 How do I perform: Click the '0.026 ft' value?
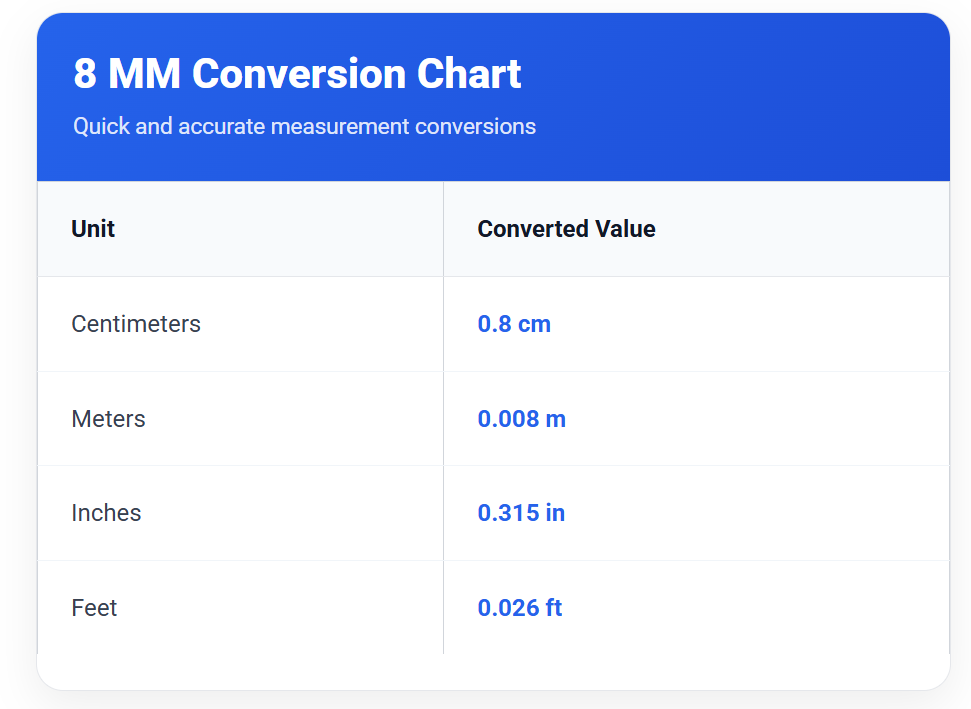click(x=520, y=607)
